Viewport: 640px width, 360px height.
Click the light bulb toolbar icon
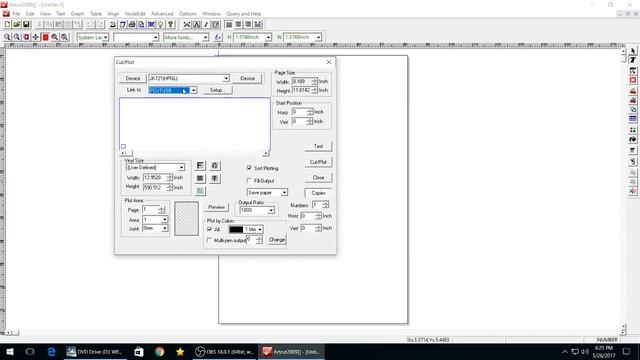[160, 24]
